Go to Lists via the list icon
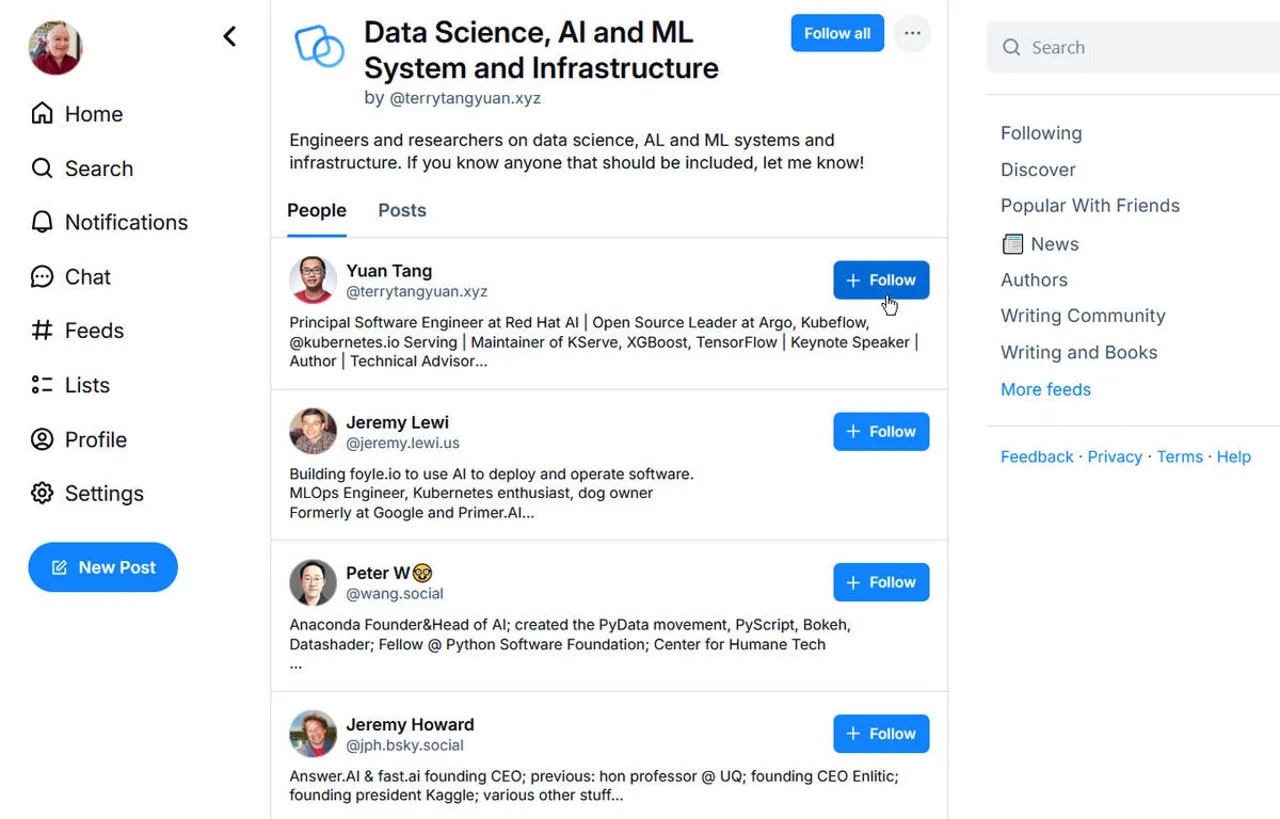Viewport: 1280px width, 819px height. click(x=42, y=385)
